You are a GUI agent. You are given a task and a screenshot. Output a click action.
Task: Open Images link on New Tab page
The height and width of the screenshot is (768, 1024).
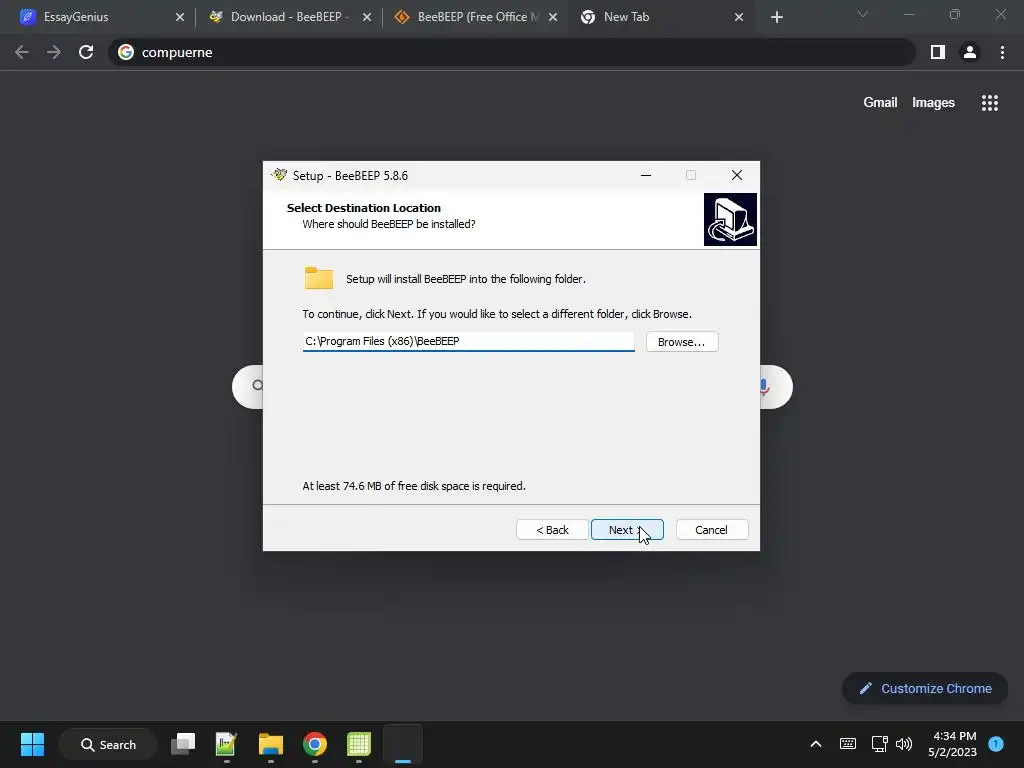[933, 103]
